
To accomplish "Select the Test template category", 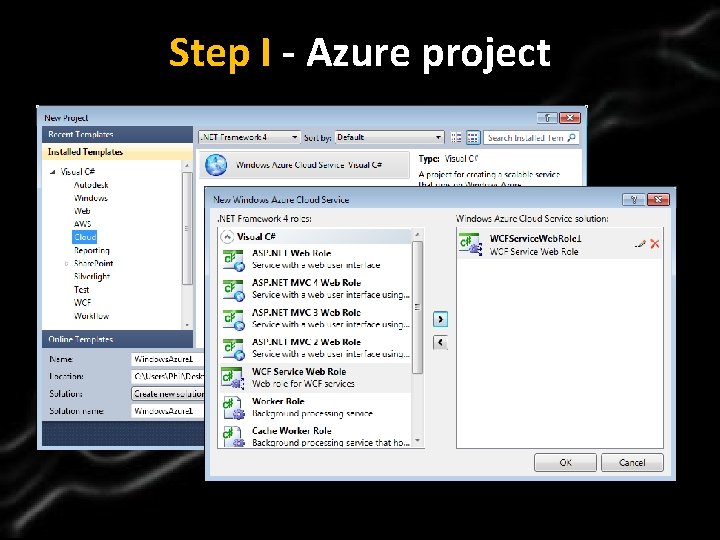I will 81,290.
